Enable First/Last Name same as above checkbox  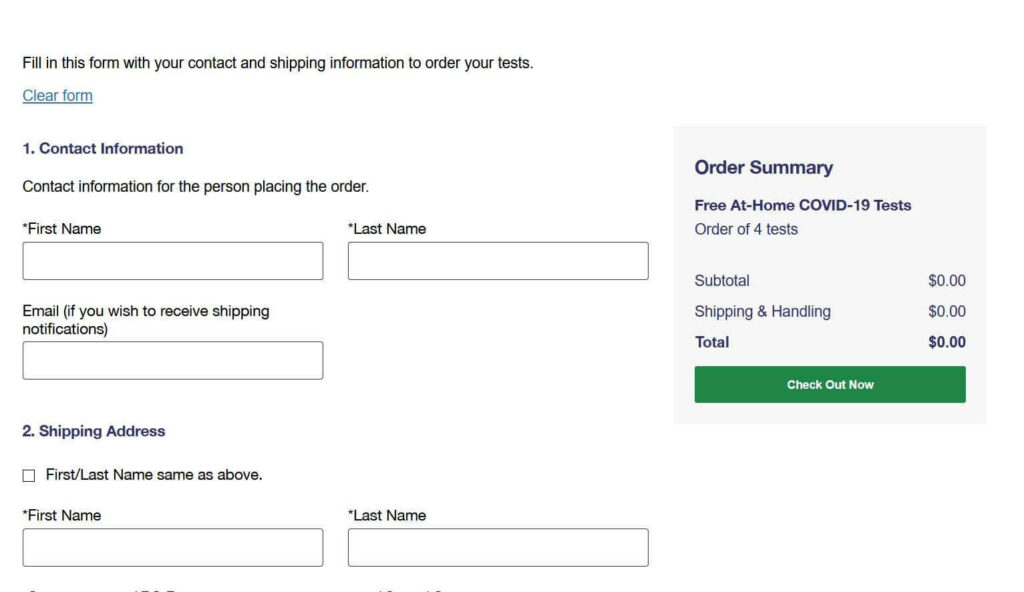pos(29,476)
